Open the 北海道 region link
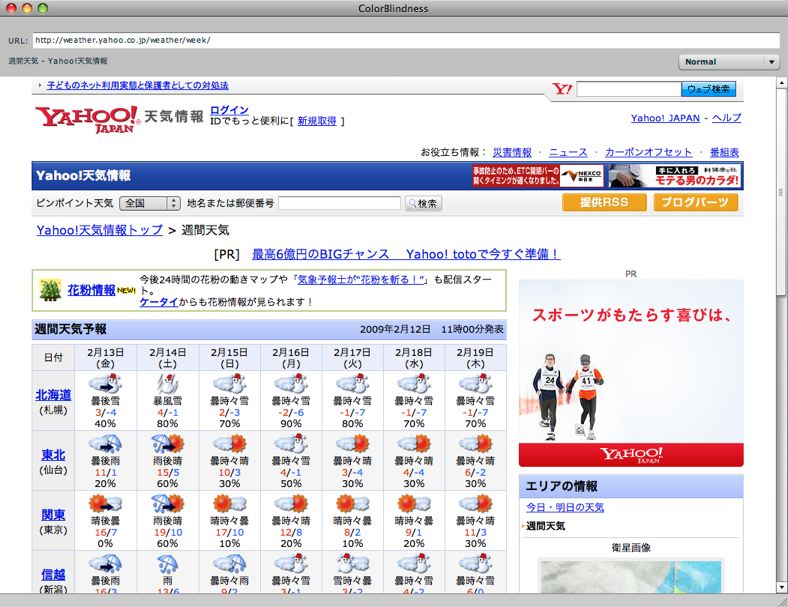 [52, 395]
